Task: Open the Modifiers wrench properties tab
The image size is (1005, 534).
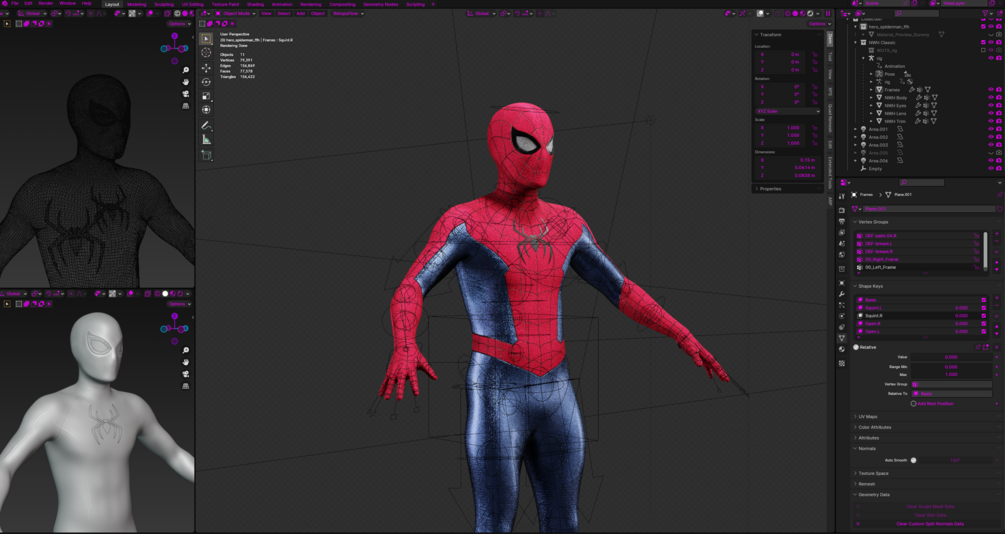Action: pyautogui.click(x=842, y=294)
